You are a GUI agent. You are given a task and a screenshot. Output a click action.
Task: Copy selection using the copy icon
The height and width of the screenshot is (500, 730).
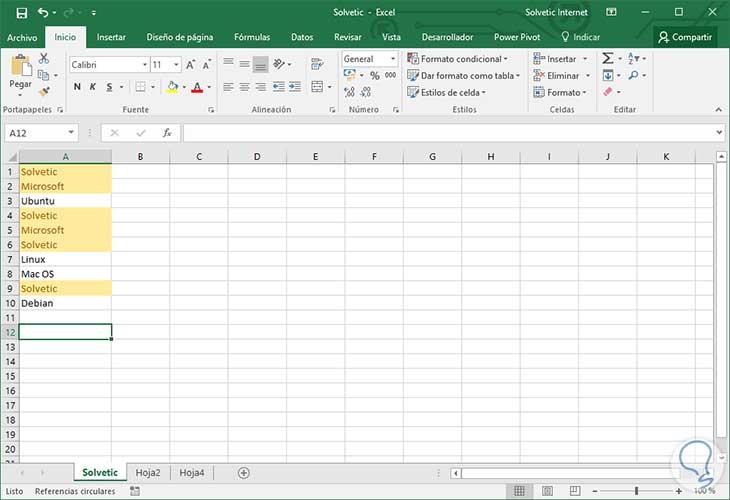43,75
